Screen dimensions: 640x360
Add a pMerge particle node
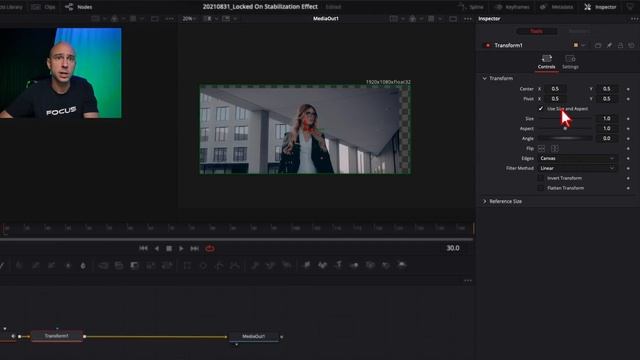pos(271,266)
